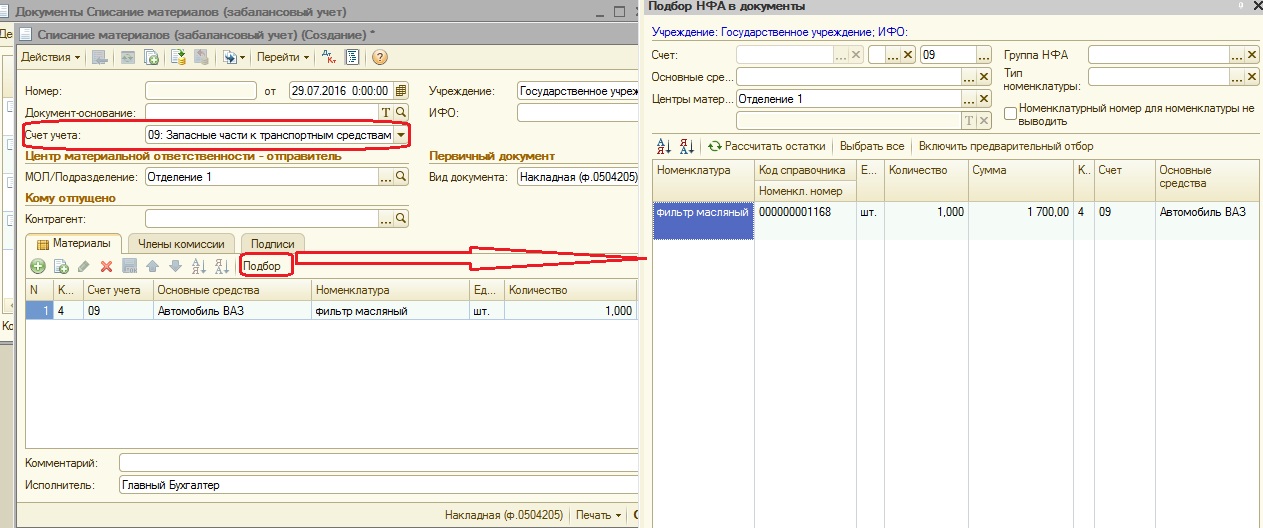Image resolution: width=1263 pixels, height=528 pixels.
Task: Click the search icon beside МОЛ/Подразделение field
Action: 401,177
